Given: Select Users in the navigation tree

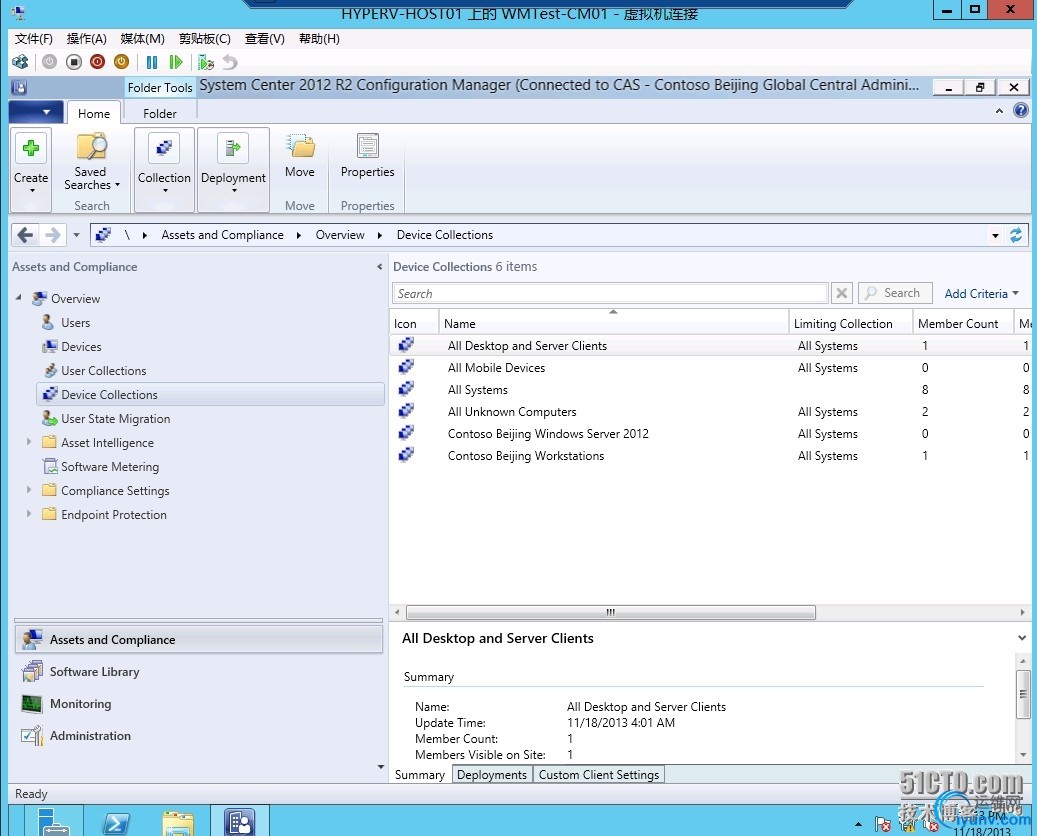Looking at the screenshot, I should [75, 323].
